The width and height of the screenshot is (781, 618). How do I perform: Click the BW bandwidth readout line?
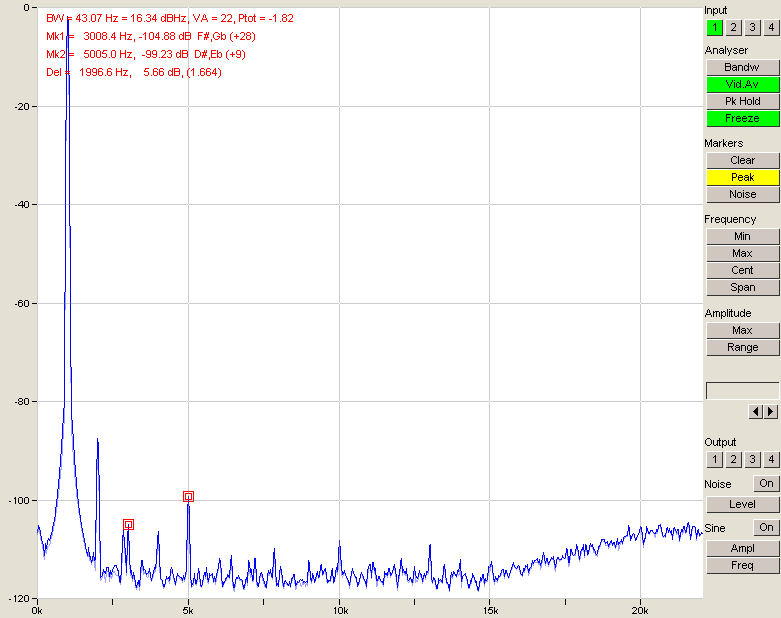(x=170, y=18)
